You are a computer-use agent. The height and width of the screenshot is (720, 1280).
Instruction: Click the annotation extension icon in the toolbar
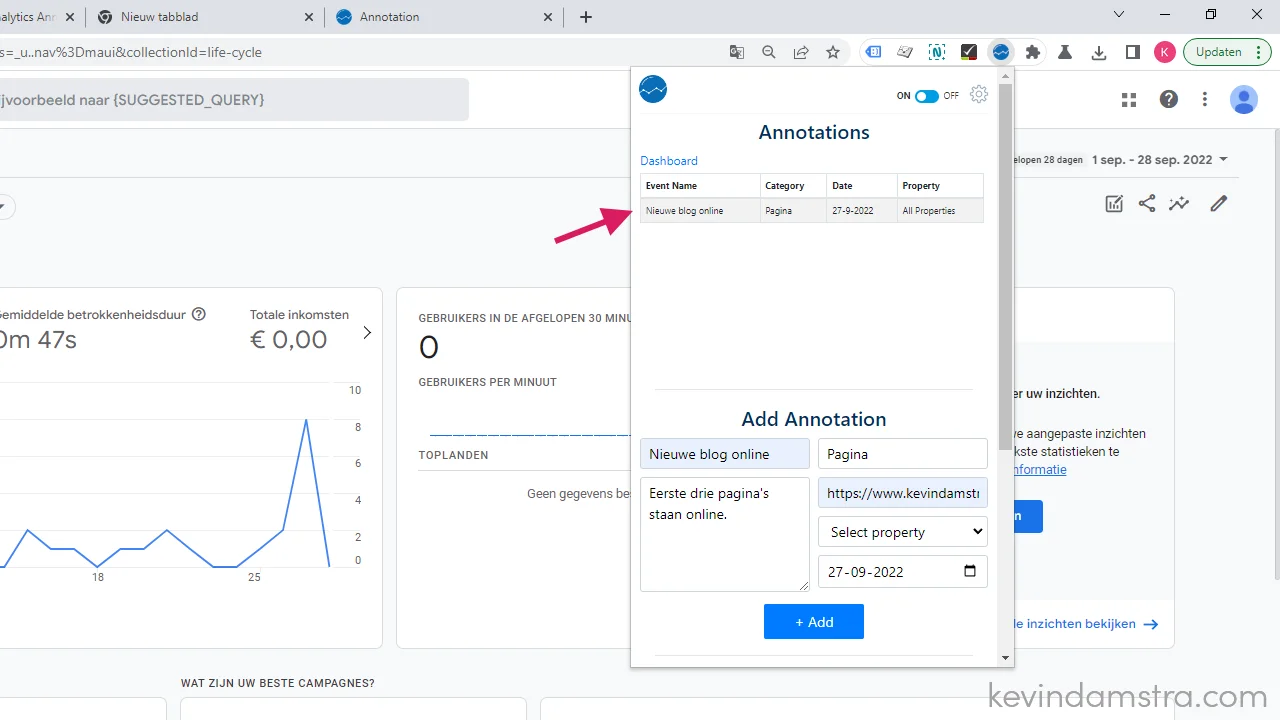point(1001,52)
